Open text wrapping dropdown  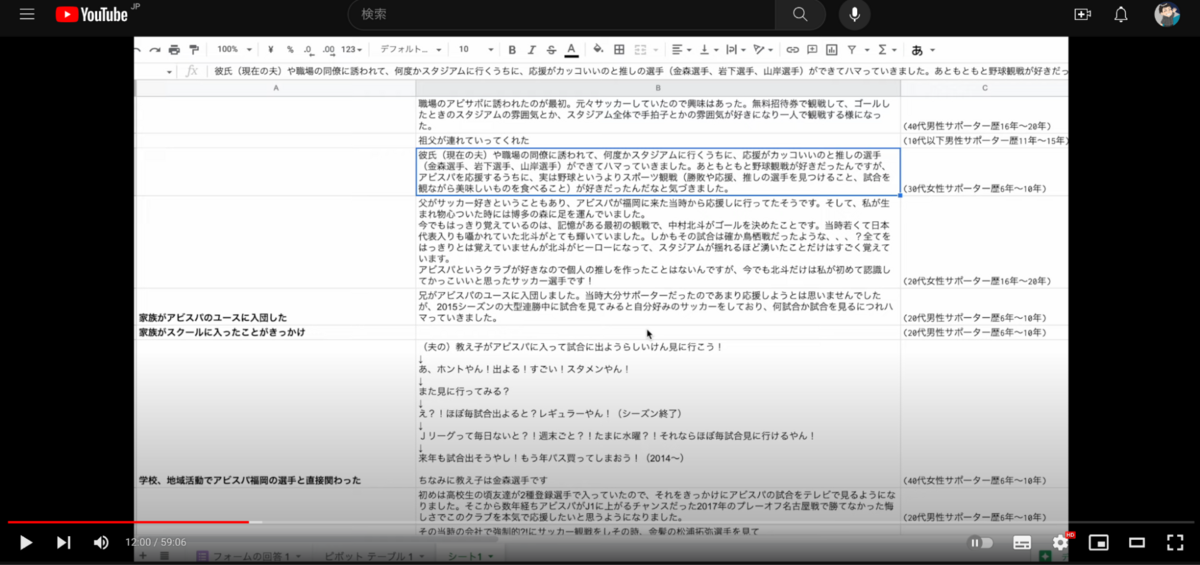(736, 49)
